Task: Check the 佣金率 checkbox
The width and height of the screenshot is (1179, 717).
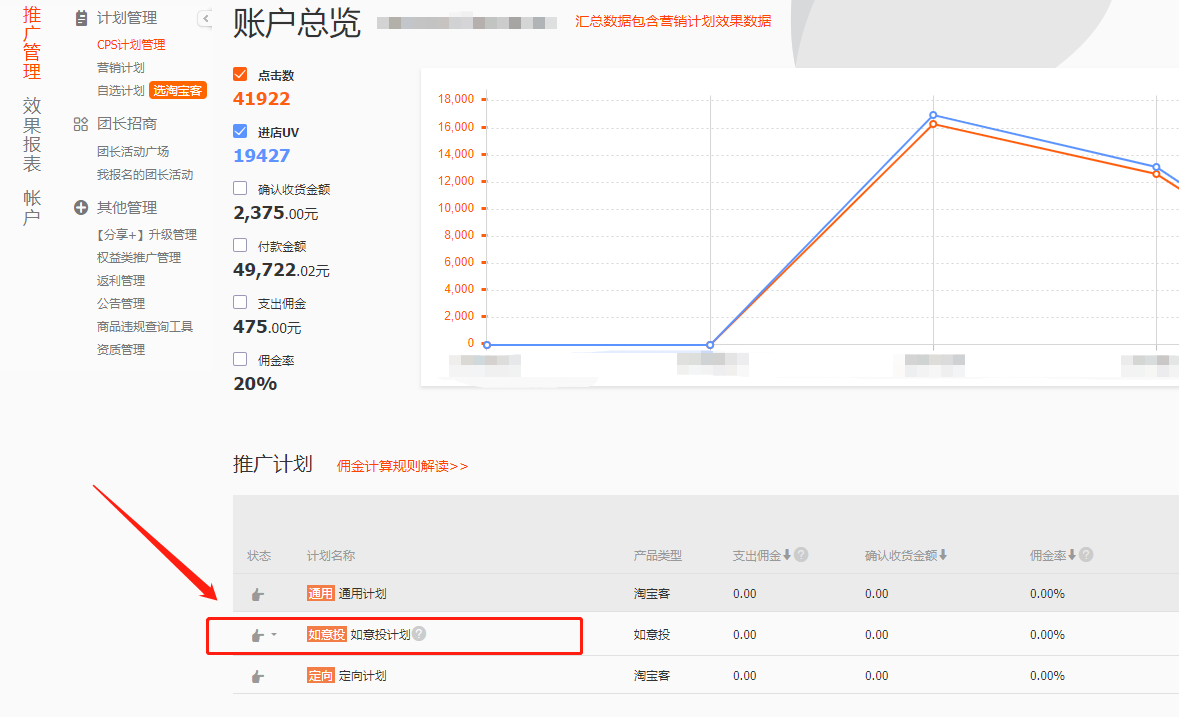Action: point(240,359)
